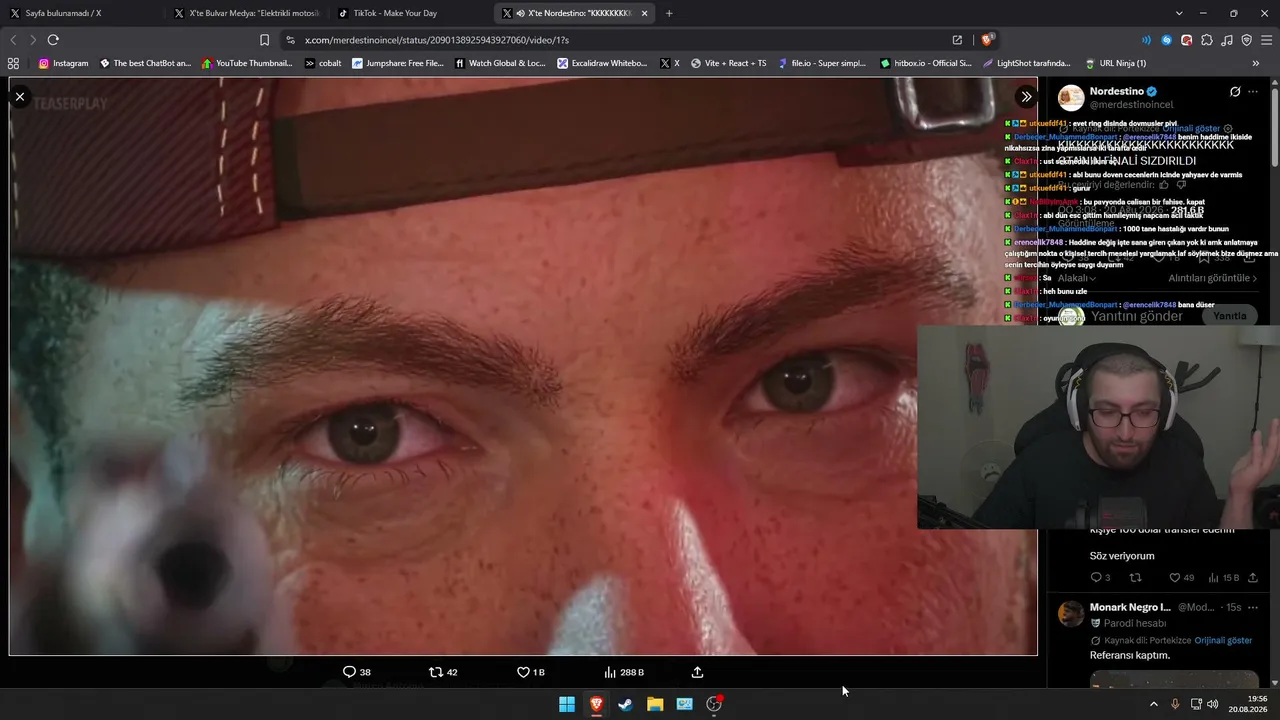This screenshot has width=1280, height=720.
Task: Open Grok actions icon beside Nordestino name
Action: point(1235,92)
